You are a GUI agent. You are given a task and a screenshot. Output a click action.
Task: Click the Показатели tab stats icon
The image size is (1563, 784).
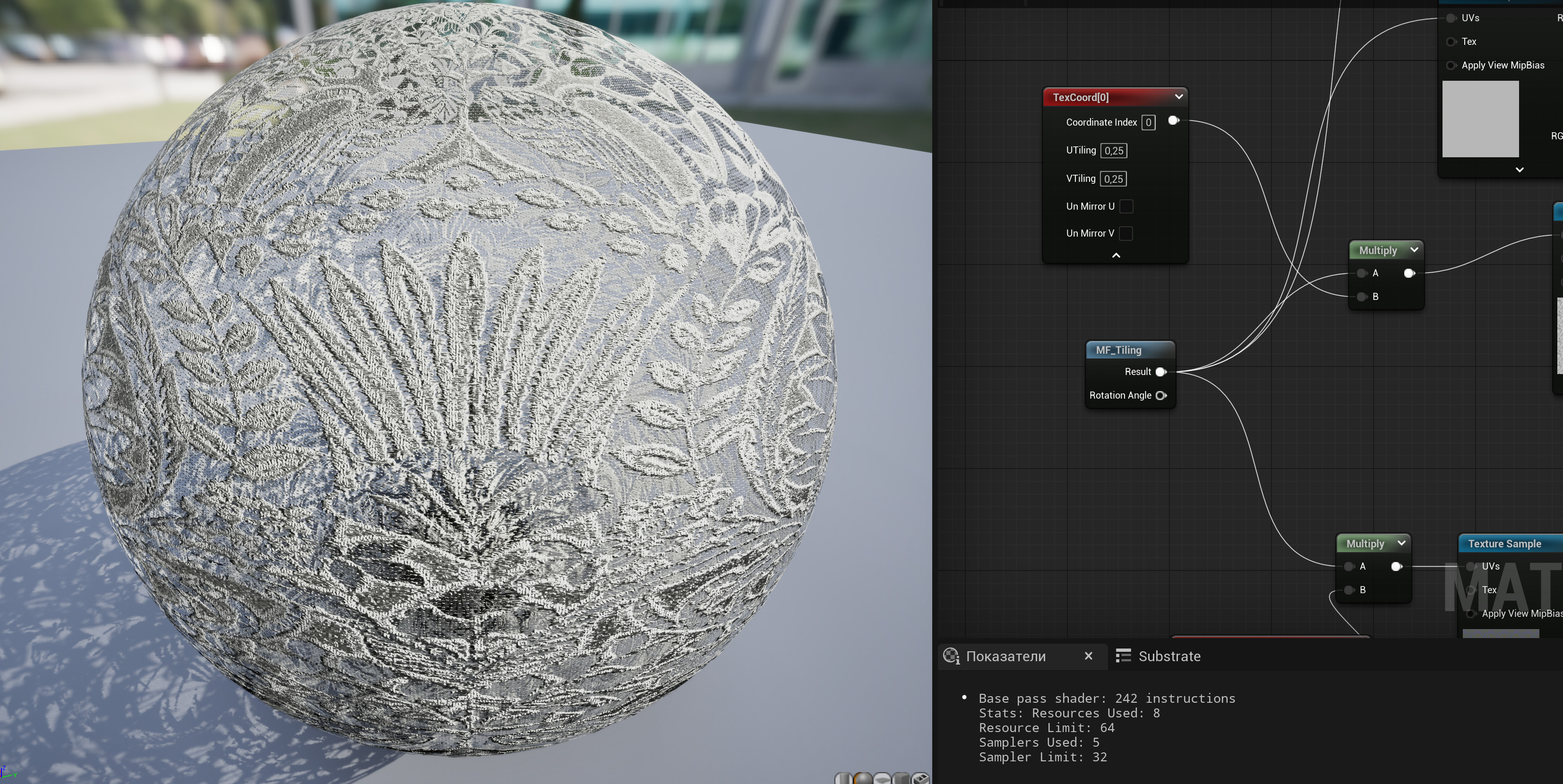point(951,656)
